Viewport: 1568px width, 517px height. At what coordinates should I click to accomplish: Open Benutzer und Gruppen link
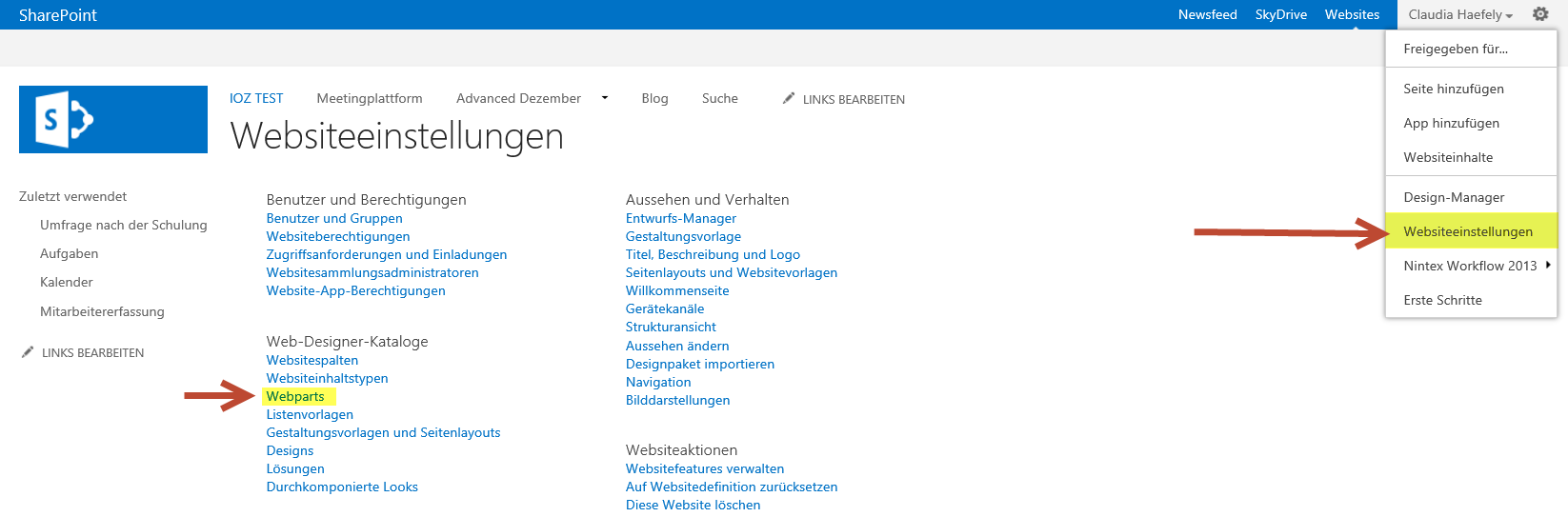click(x=334, y=218)
